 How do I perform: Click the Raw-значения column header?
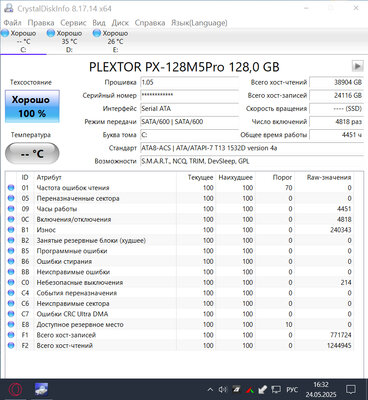point(329,177)
